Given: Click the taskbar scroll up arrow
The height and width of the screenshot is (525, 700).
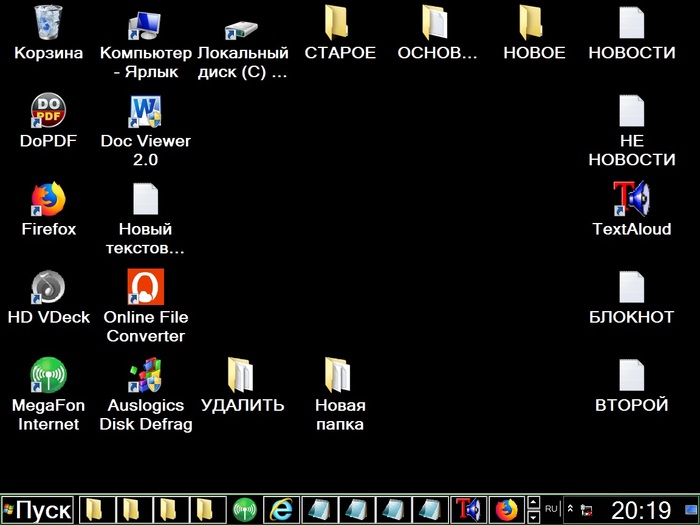Looking at the screenshot, I should coord(533,503).
